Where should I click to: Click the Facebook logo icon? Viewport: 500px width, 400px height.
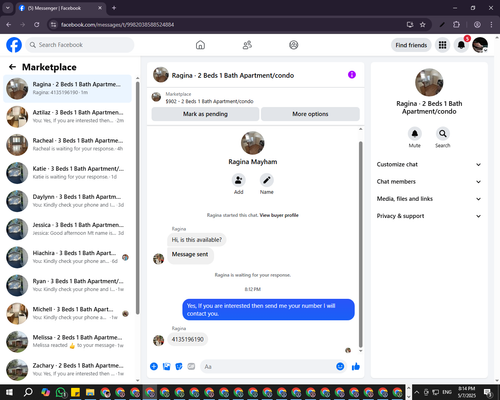[14, 45]
